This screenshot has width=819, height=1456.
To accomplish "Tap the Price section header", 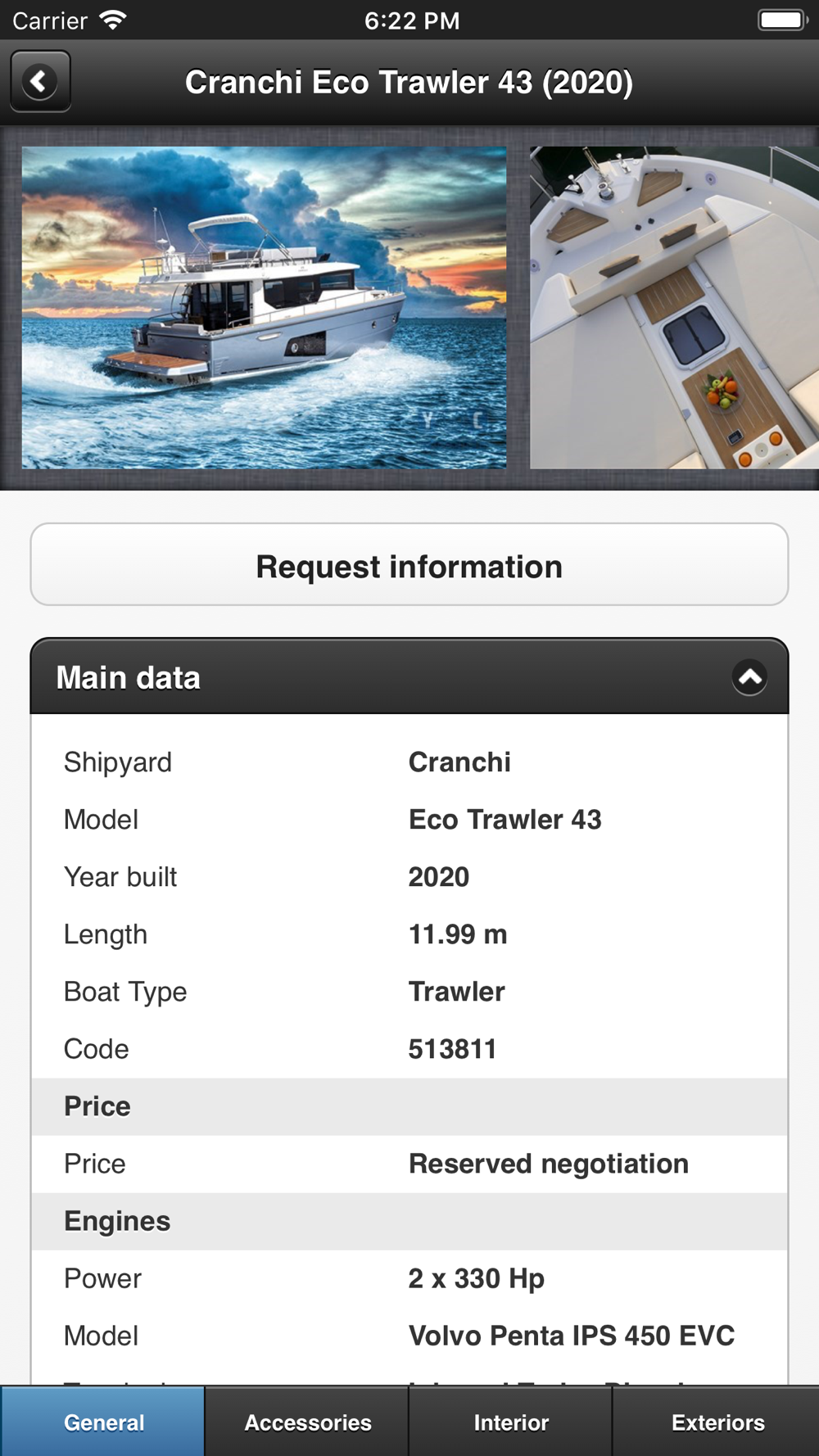I will [x=97, y=1106].
